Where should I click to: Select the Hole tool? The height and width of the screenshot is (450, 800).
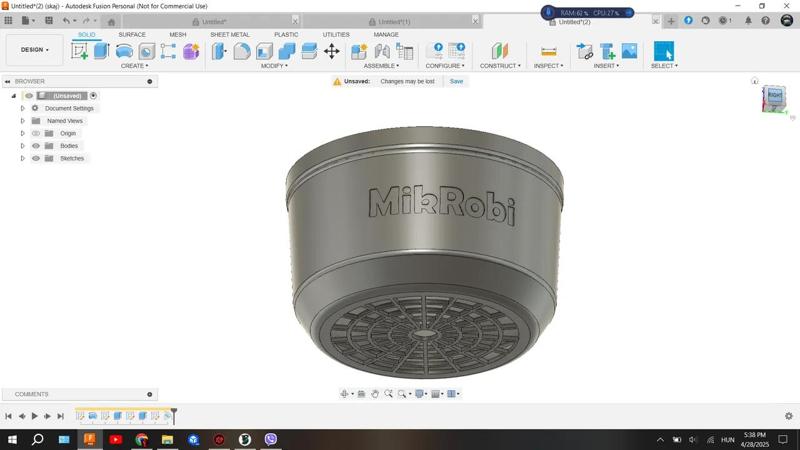tap(146, 52)
